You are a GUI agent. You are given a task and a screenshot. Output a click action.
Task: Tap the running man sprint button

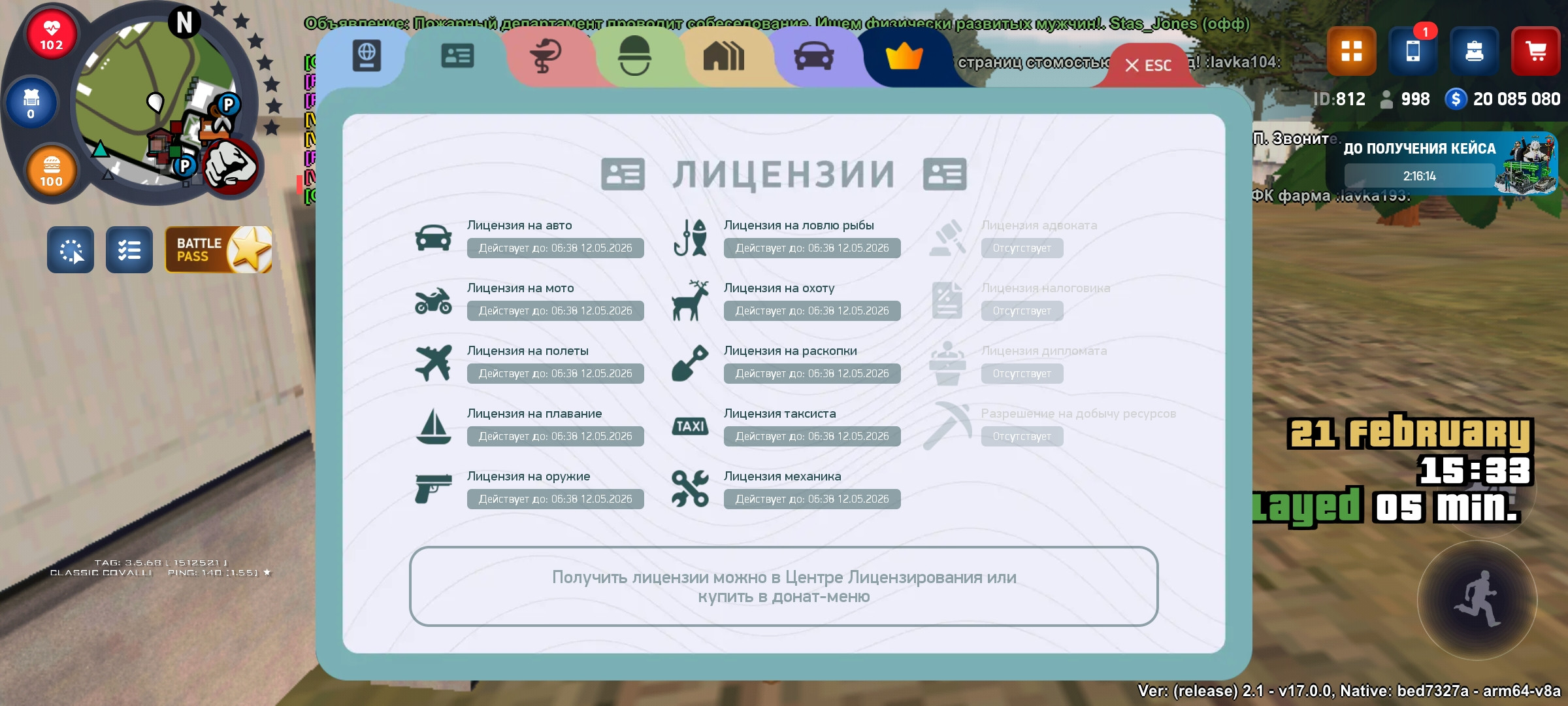[1477, 599]
